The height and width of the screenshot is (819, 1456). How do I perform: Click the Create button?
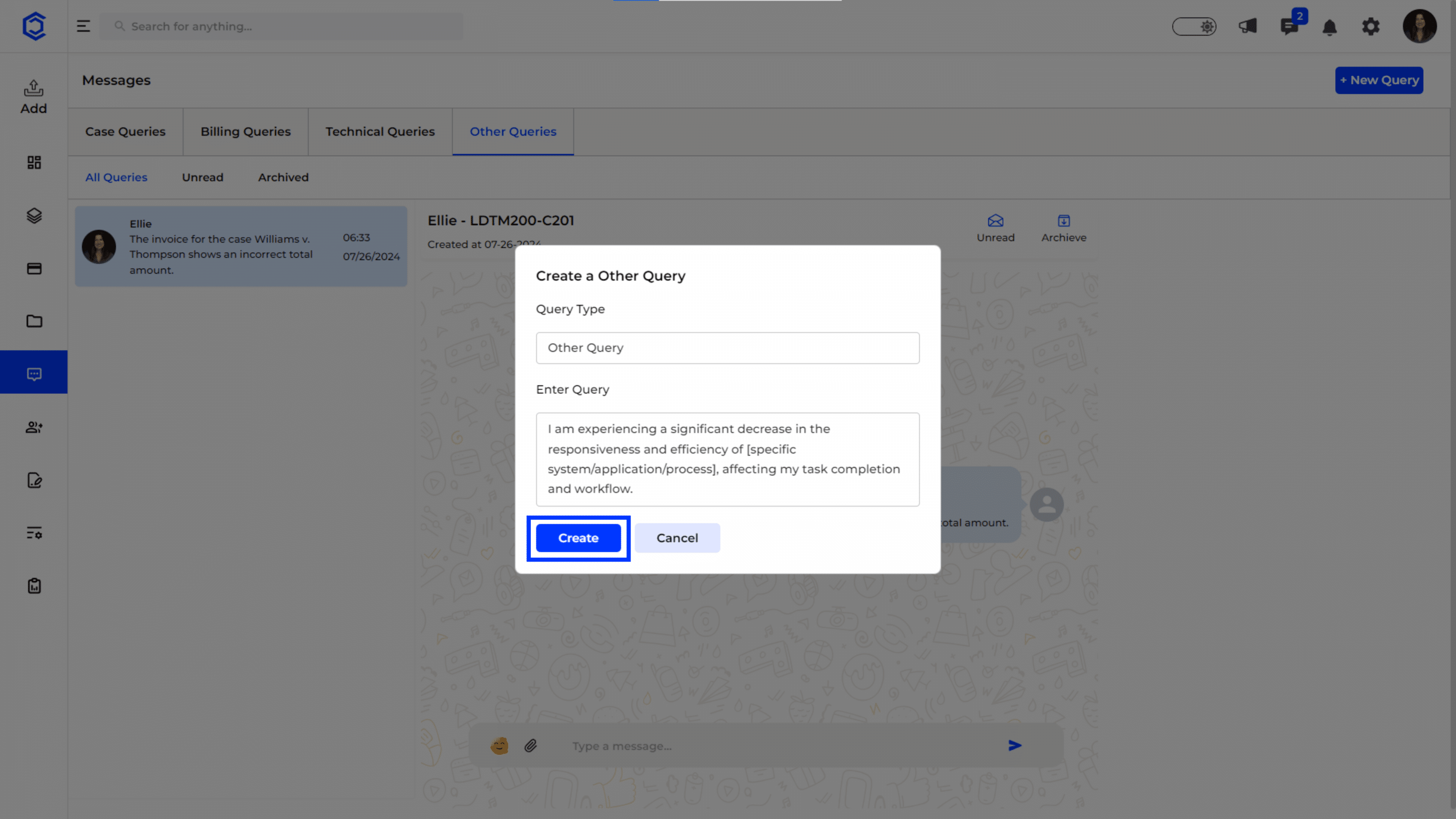[578, 538]
